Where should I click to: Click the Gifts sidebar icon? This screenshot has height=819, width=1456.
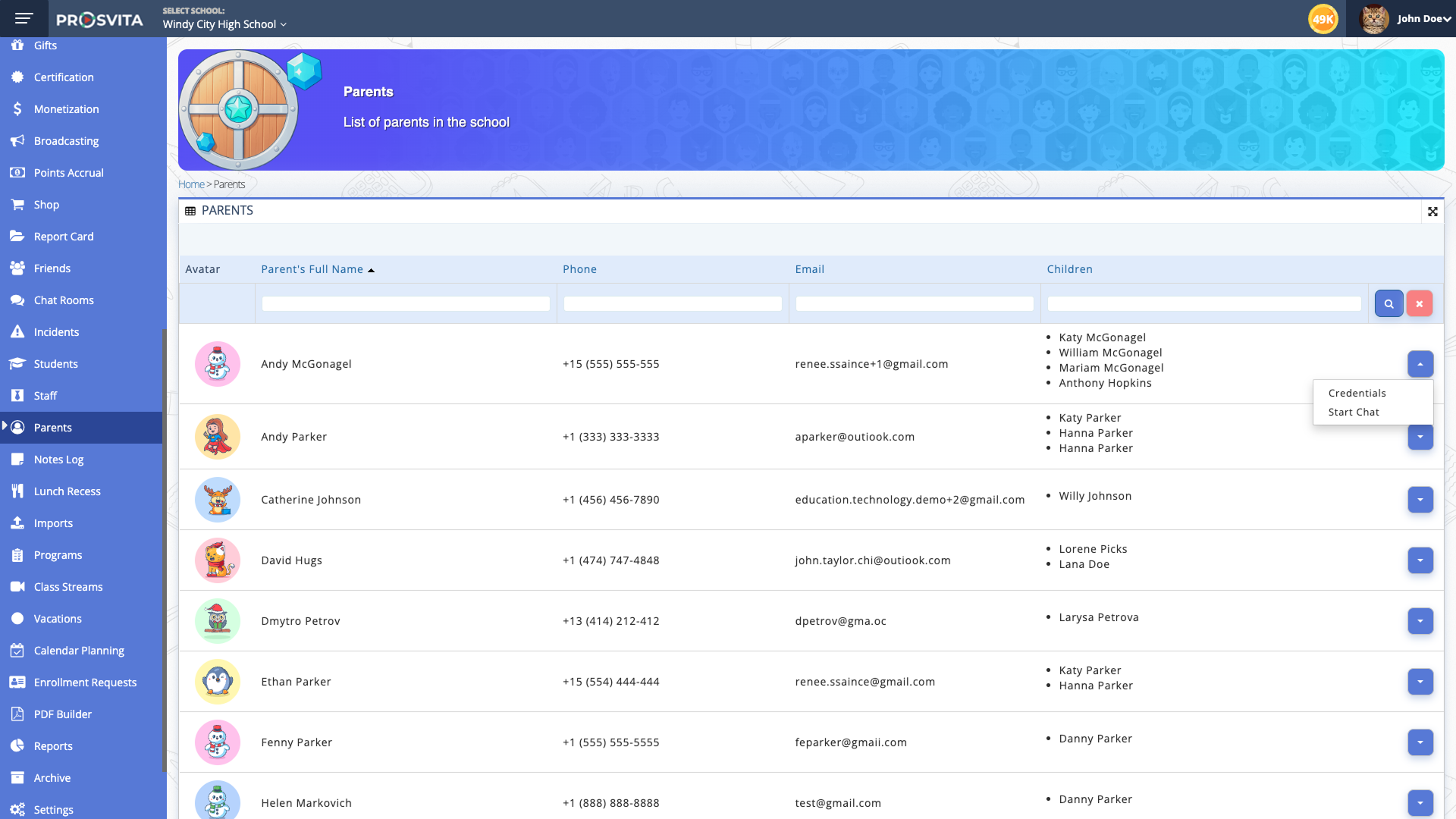tap(17, 45)
